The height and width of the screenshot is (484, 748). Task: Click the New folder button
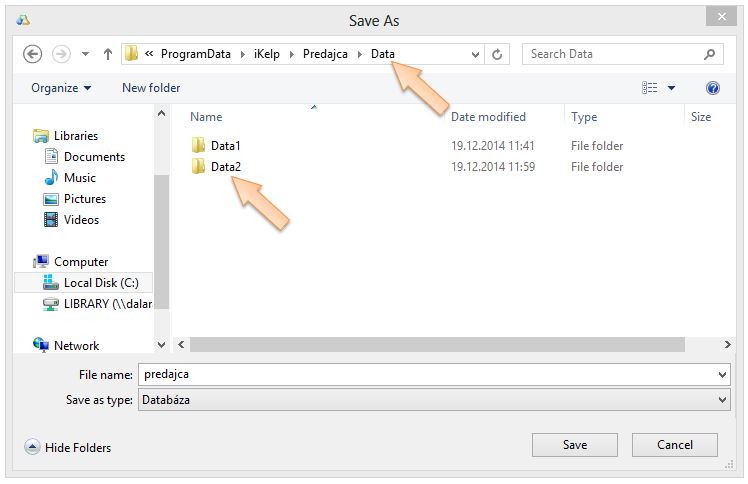151,88
